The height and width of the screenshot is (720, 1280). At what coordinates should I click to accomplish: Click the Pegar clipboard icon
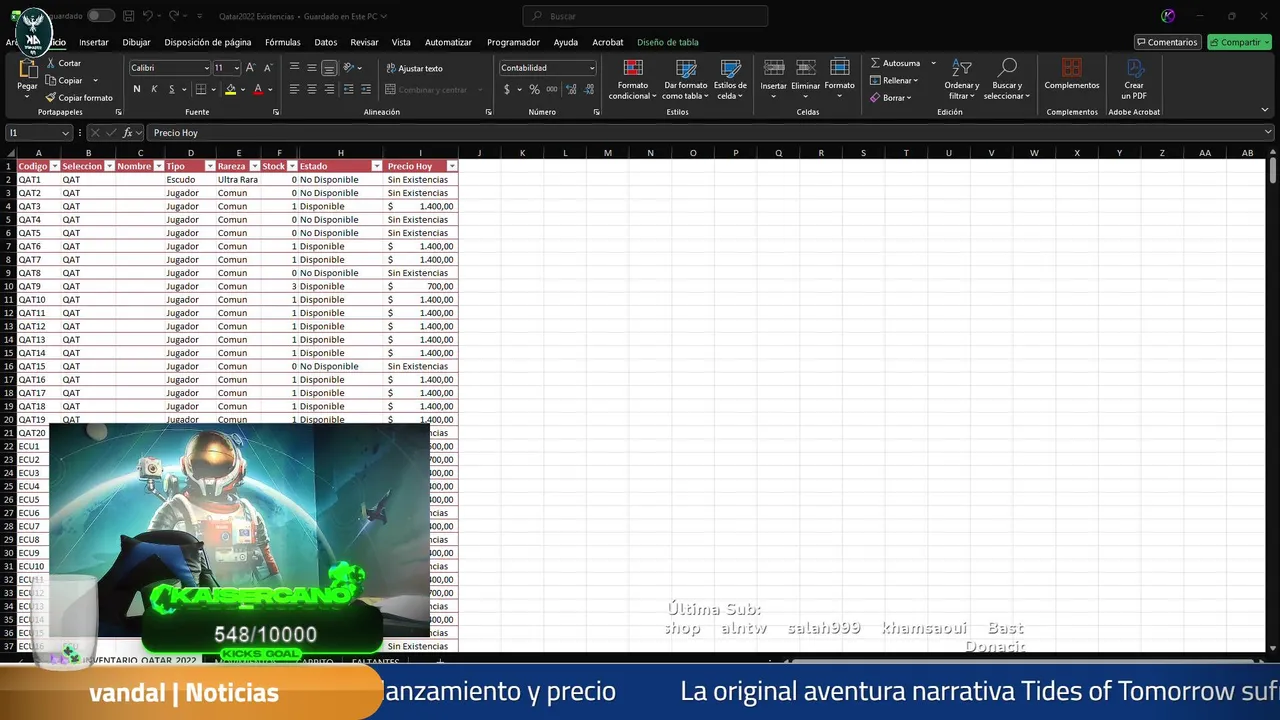(28, 69)
